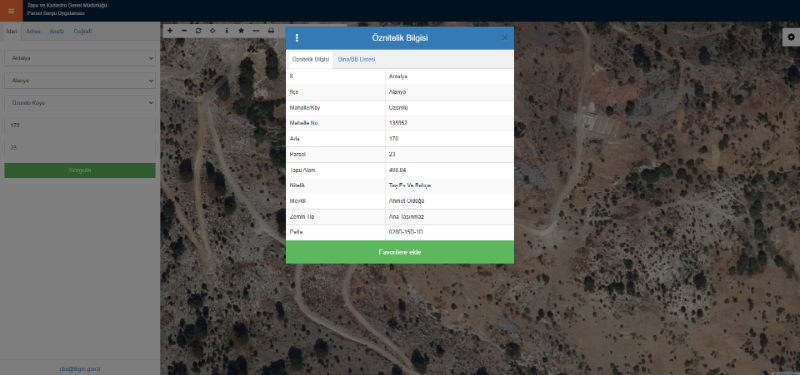Switch to the Öznitelik Bilgisi tab
Screen dimensions: 800x375
(310, 60)
